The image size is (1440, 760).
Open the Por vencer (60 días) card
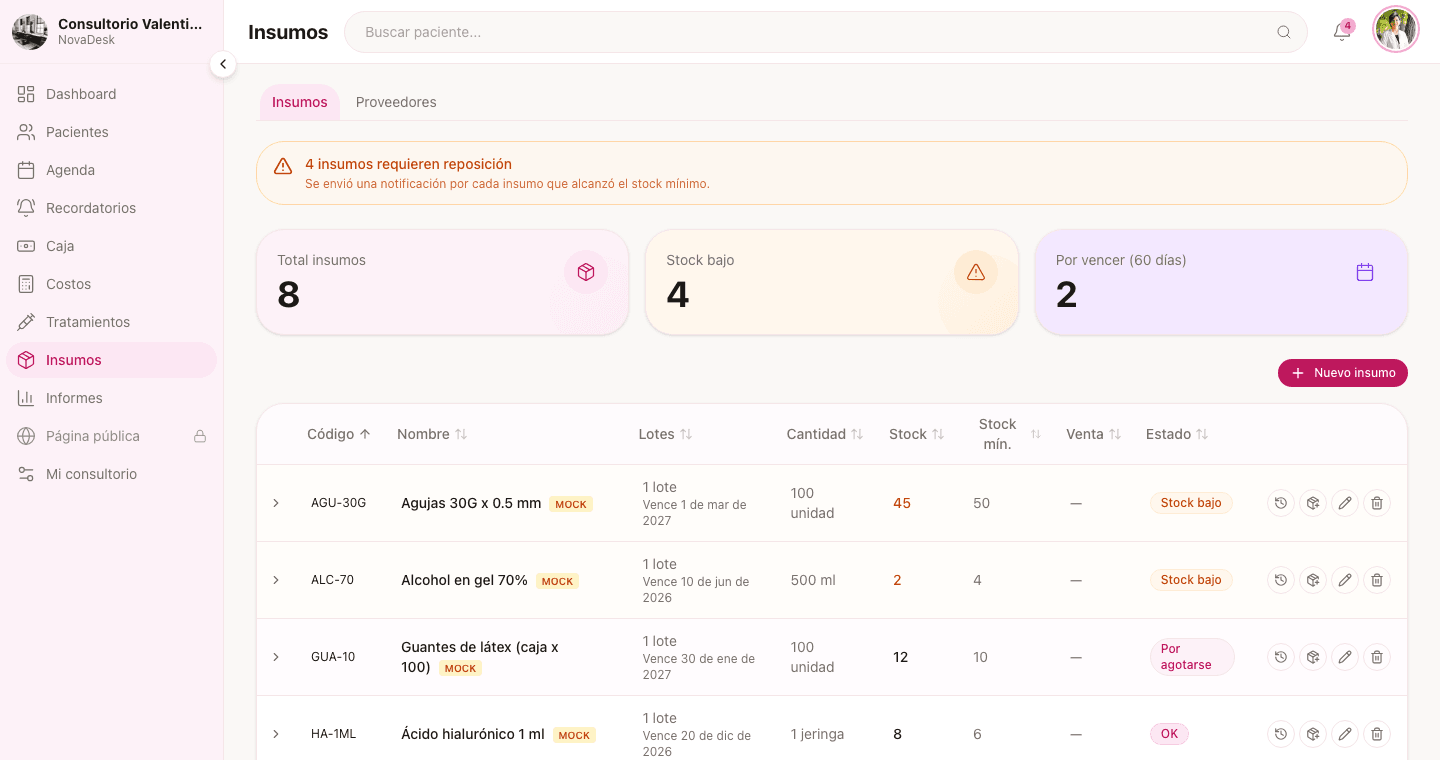tap(1221, 282)
